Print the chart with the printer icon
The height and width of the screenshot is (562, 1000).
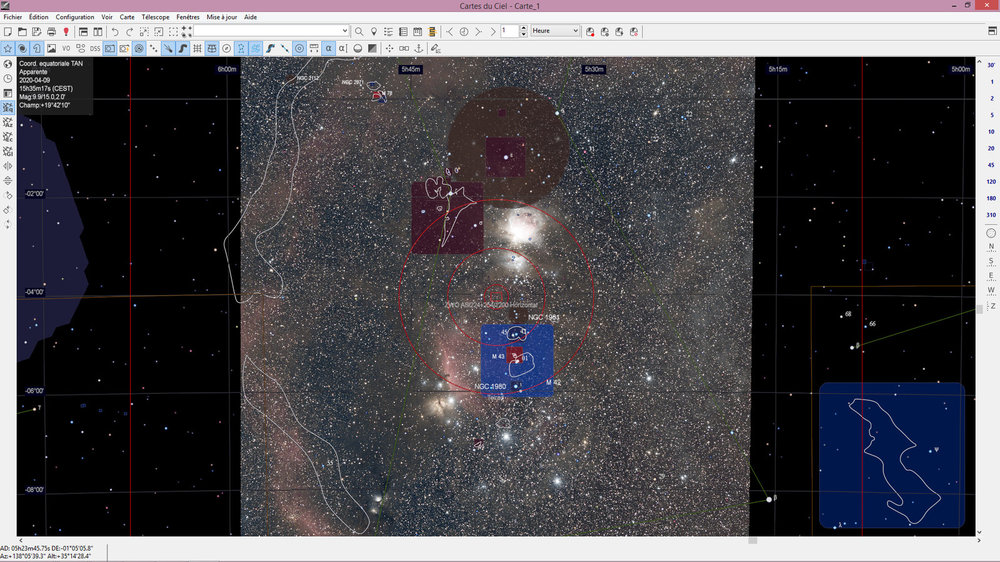(51, 31)
